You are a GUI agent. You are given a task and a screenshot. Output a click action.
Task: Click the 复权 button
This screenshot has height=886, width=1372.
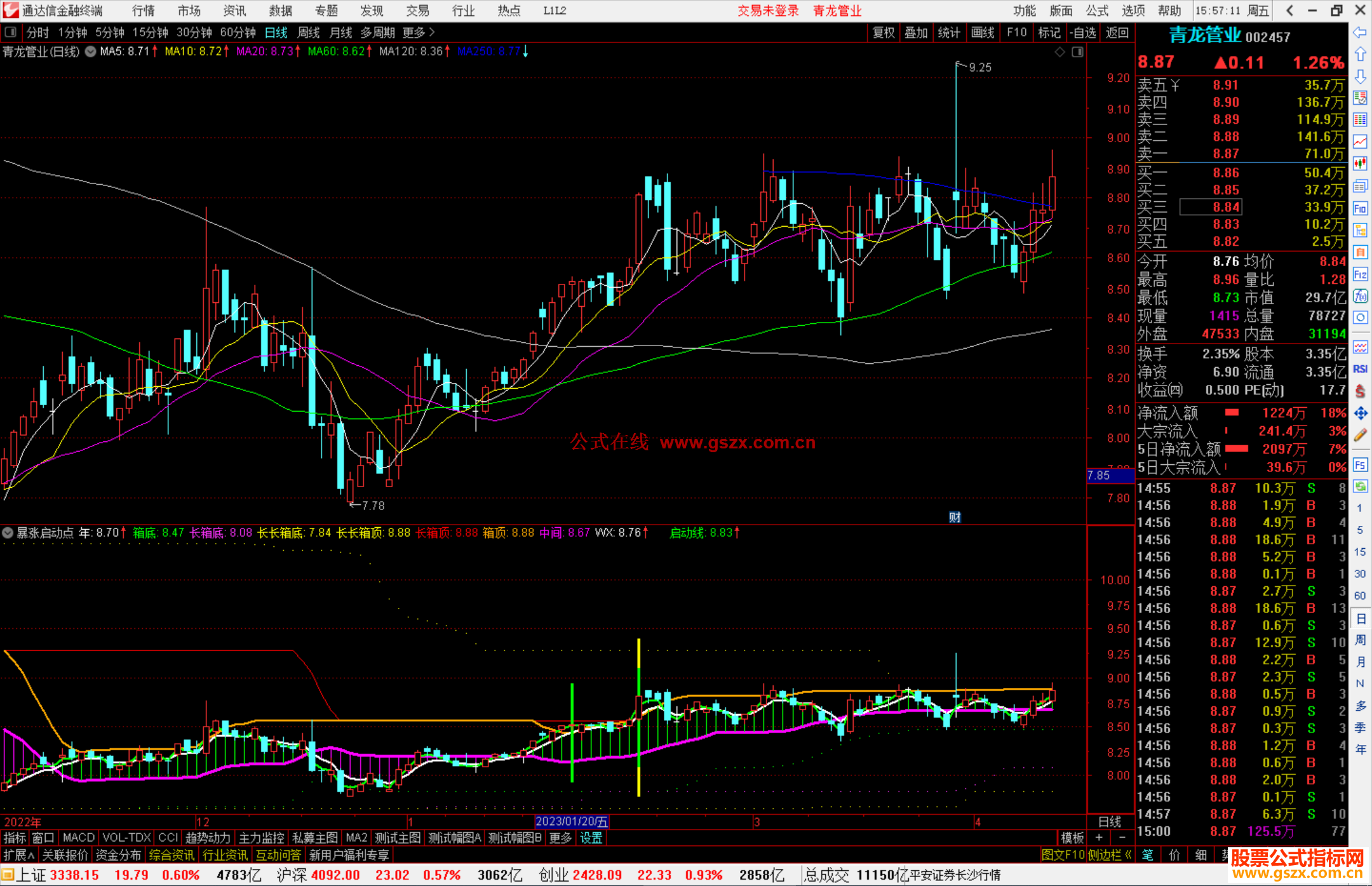883,32
